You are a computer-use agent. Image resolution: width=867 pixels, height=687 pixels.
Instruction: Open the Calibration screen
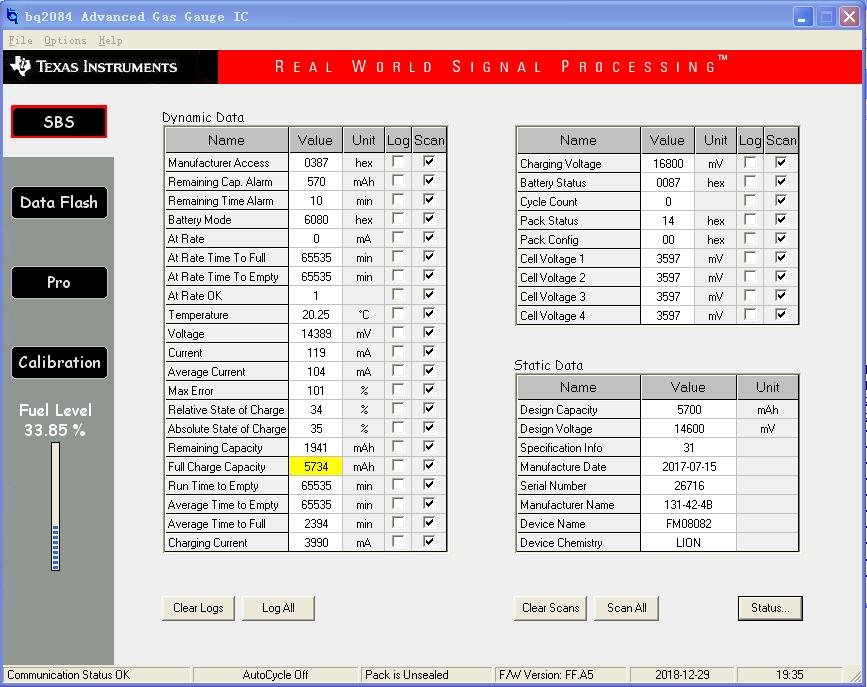tap(59, 363)
